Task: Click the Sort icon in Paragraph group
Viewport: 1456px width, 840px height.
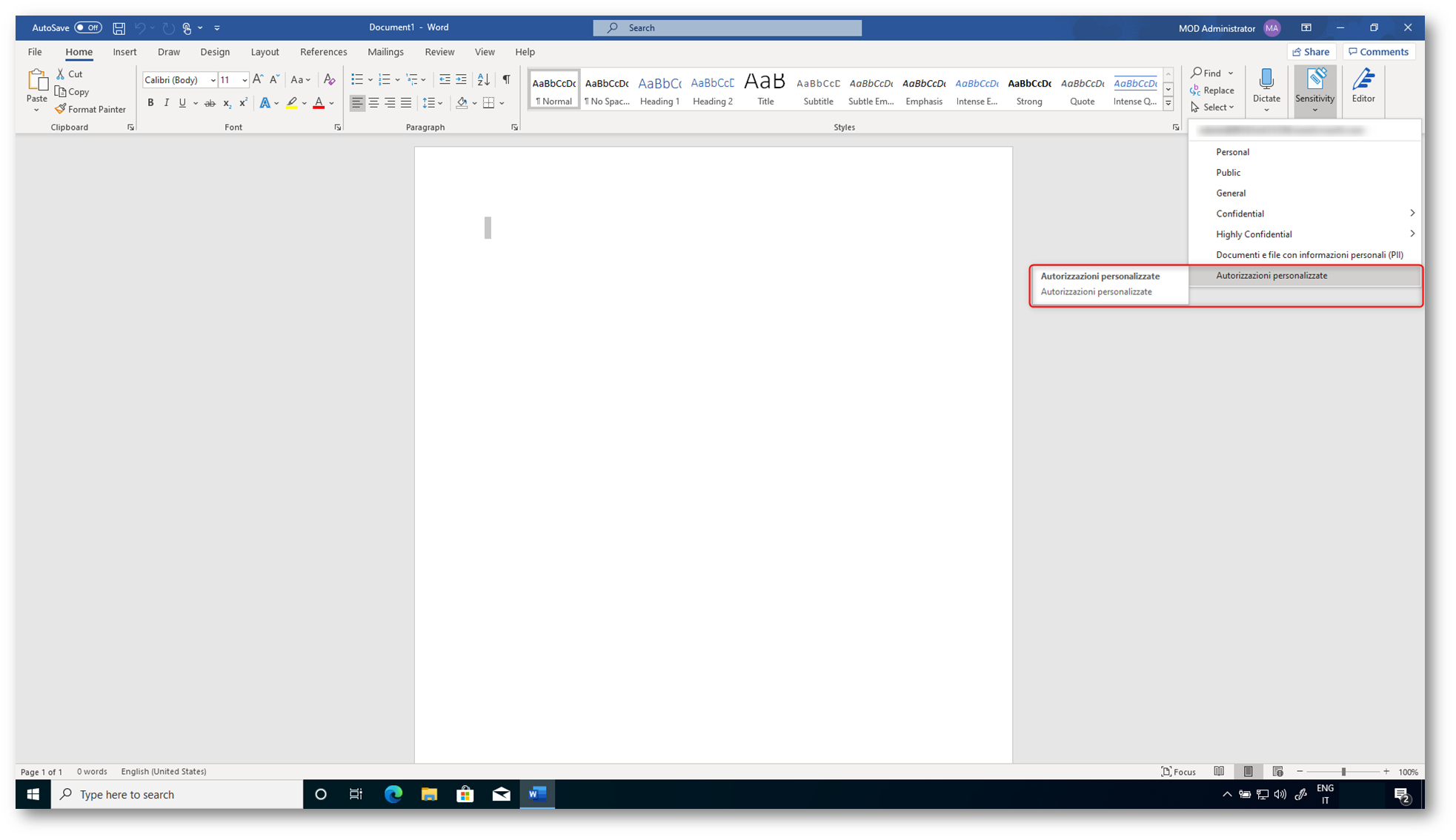Action: click(x=483, y=79)
